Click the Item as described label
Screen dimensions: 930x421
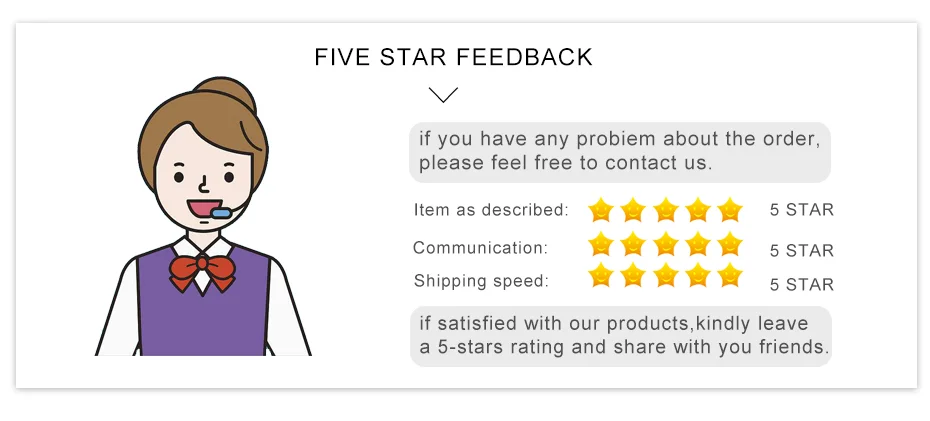click(491, 210)
